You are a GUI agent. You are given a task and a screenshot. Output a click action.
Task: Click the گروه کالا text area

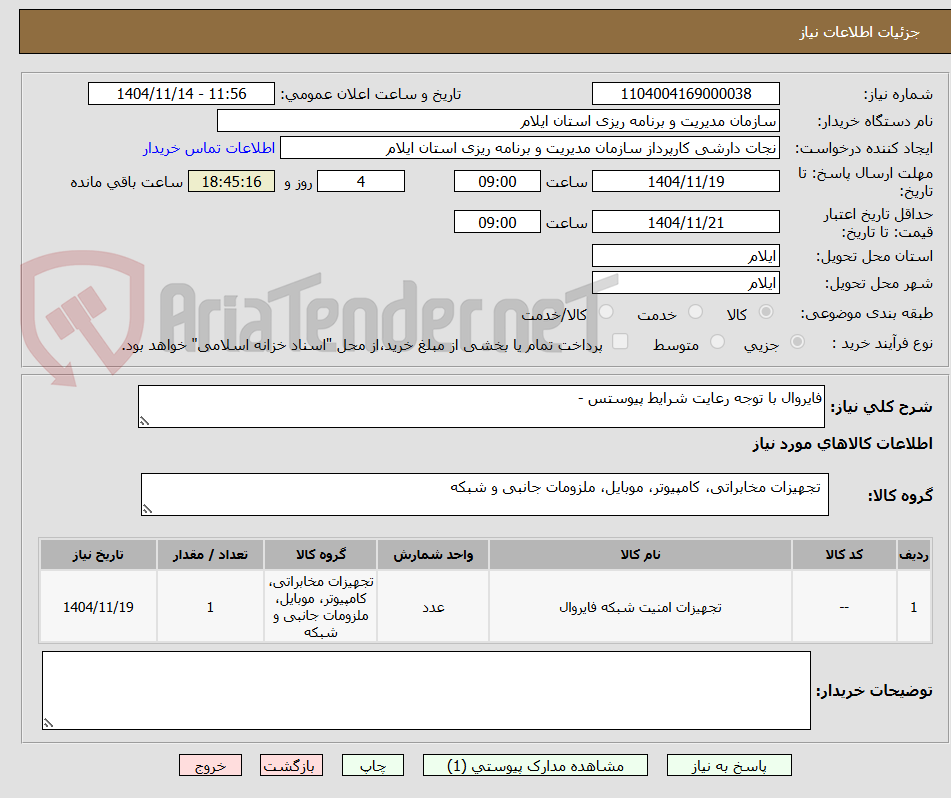[485, 495]
